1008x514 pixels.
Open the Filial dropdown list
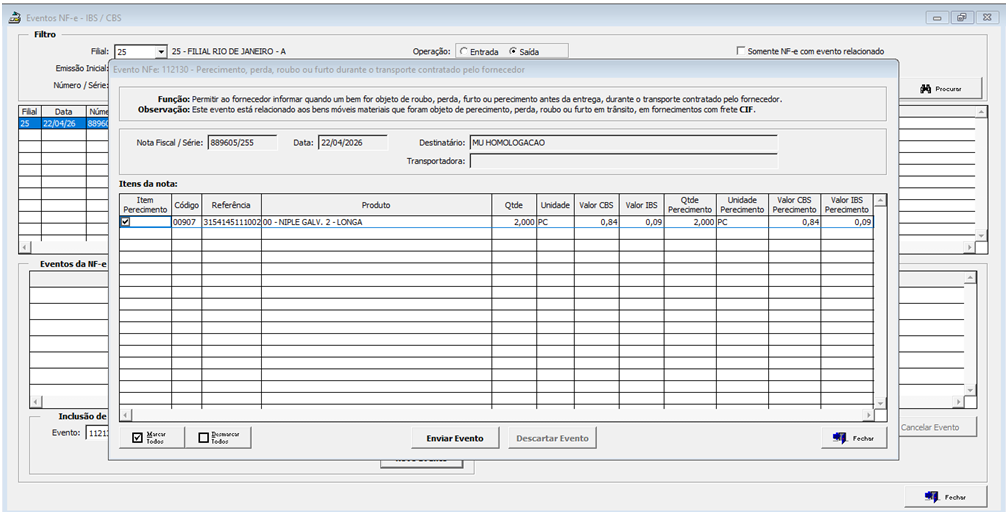(160, 51)
